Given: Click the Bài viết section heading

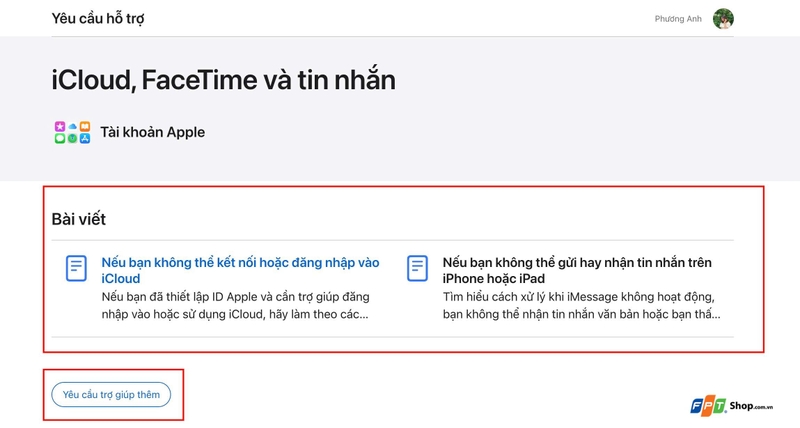Looking at the screenshot, I should click(79, 219).
